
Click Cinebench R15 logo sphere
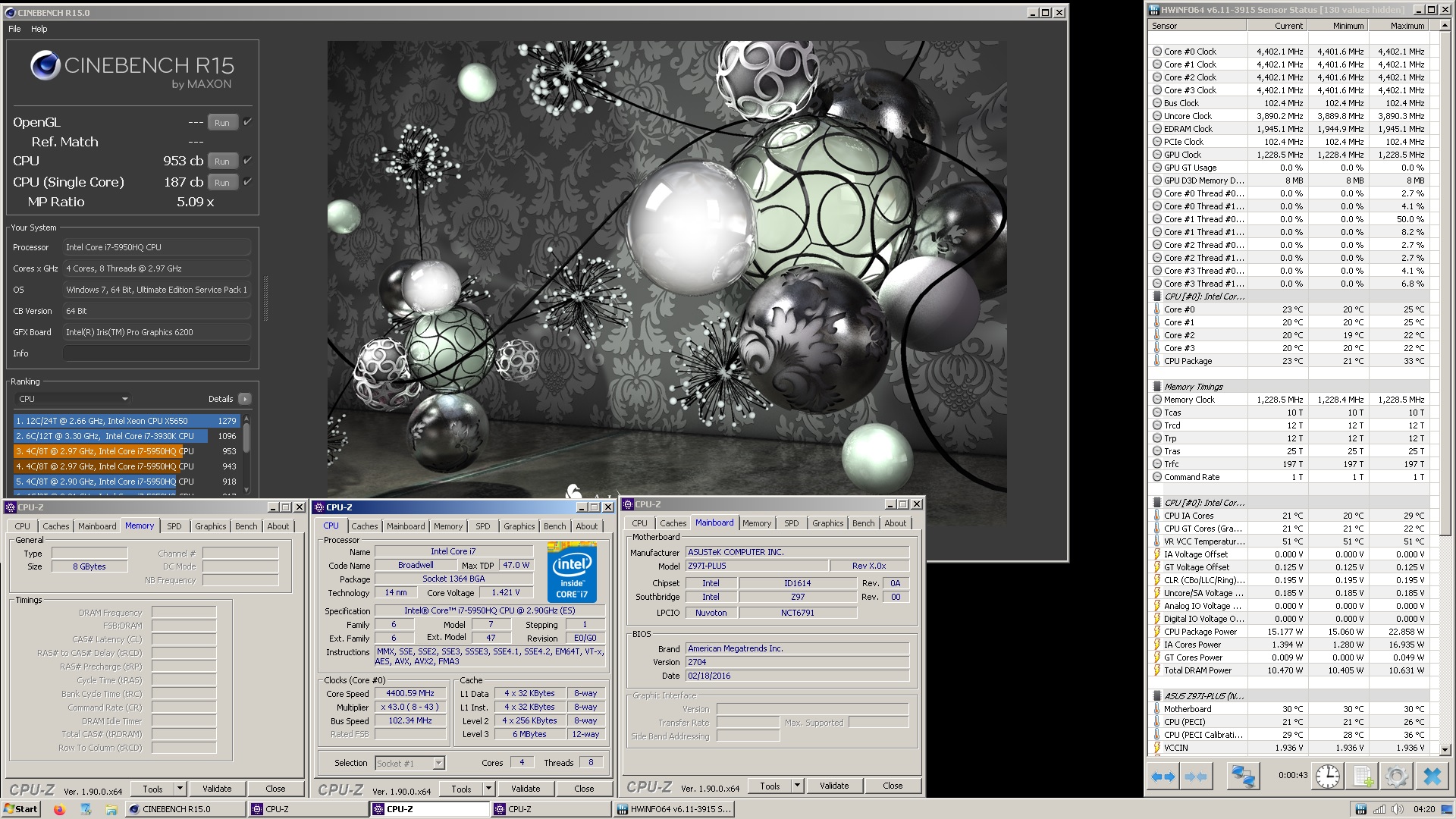45,66
